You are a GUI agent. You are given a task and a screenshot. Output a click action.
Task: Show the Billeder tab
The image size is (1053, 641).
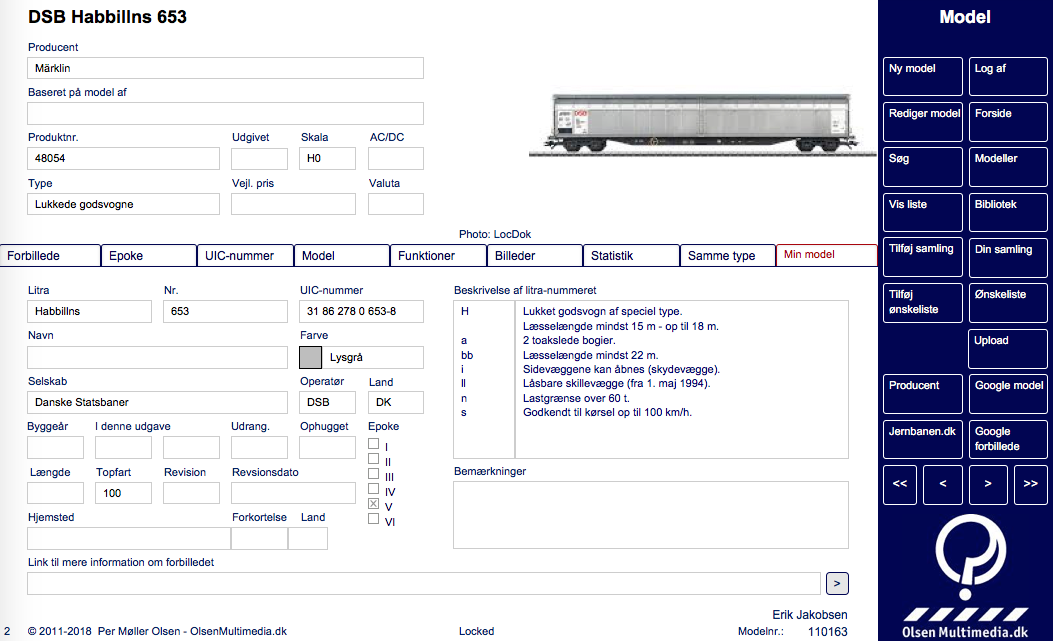[535, 255]
